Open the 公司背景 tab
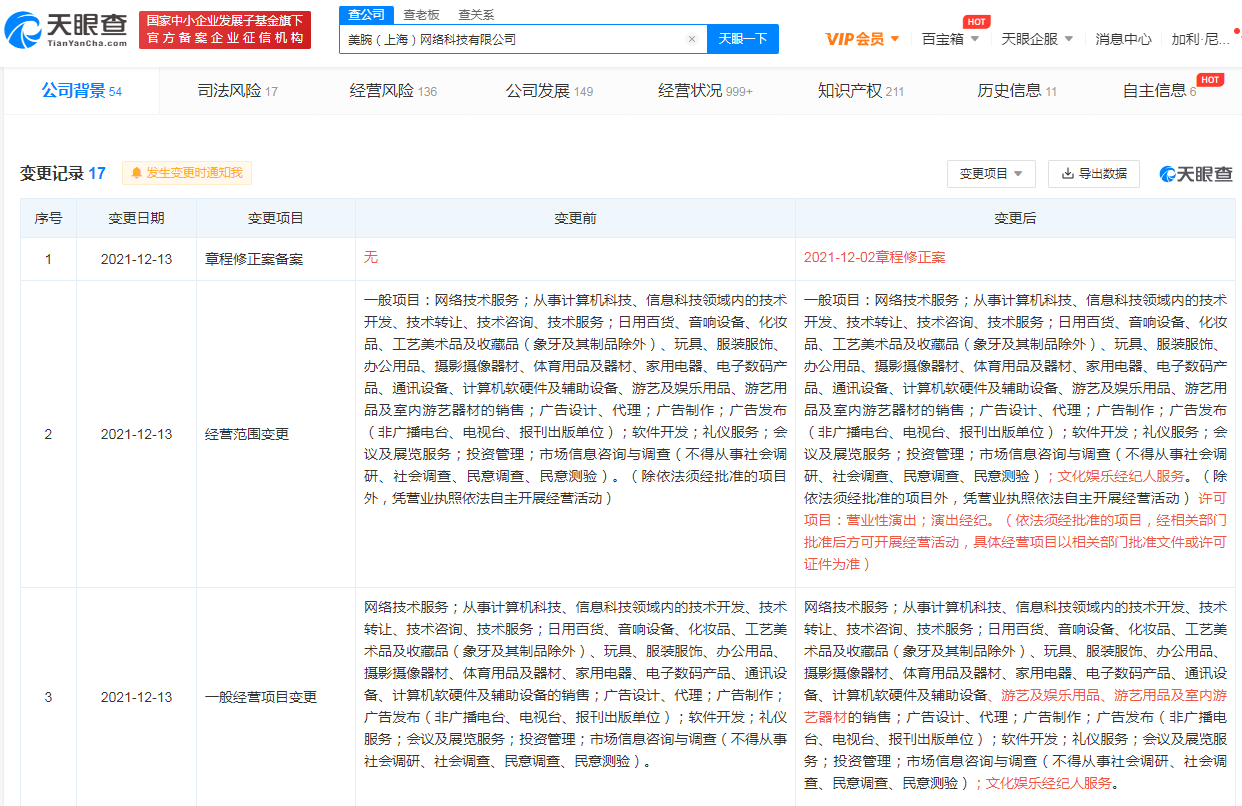Screen dimensions: 1242x806 pyautogui.click(x=81, y=91)
